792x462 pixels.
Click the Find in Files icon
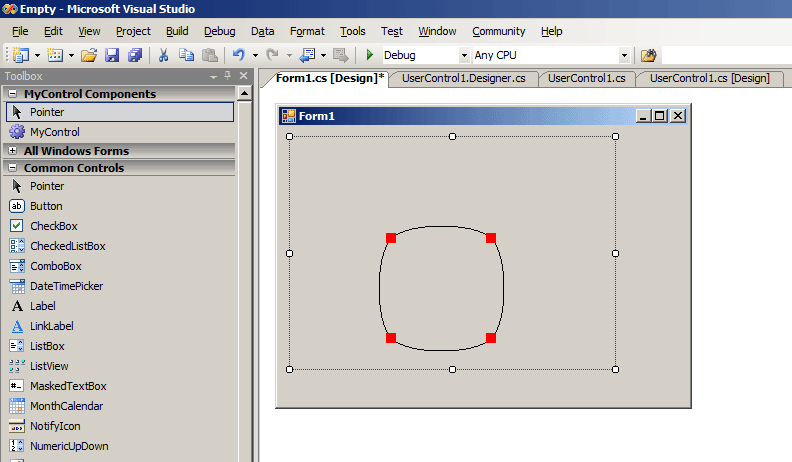649,55
